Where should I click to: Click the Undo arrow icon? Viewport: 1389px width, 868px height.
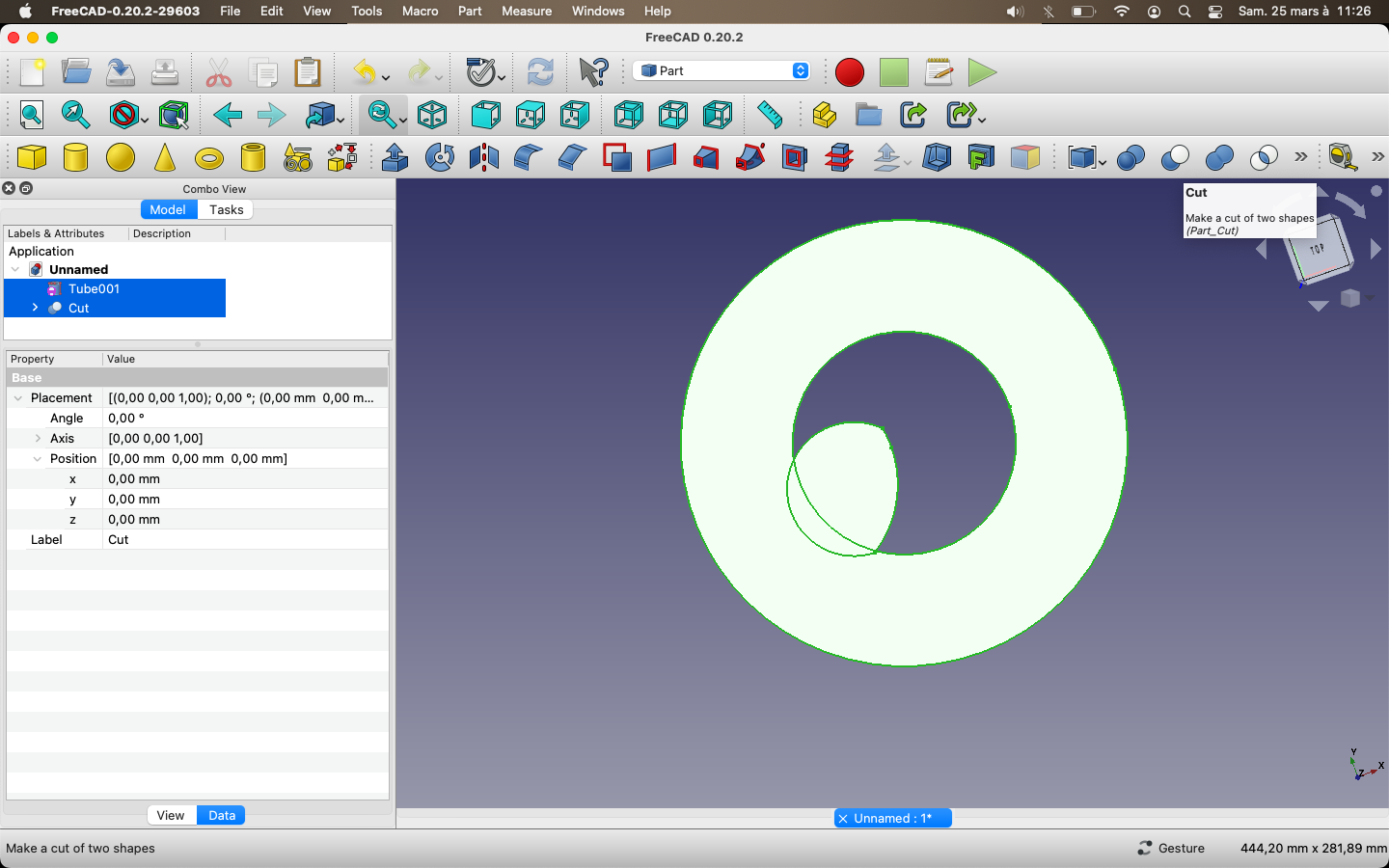coord(365,72)
